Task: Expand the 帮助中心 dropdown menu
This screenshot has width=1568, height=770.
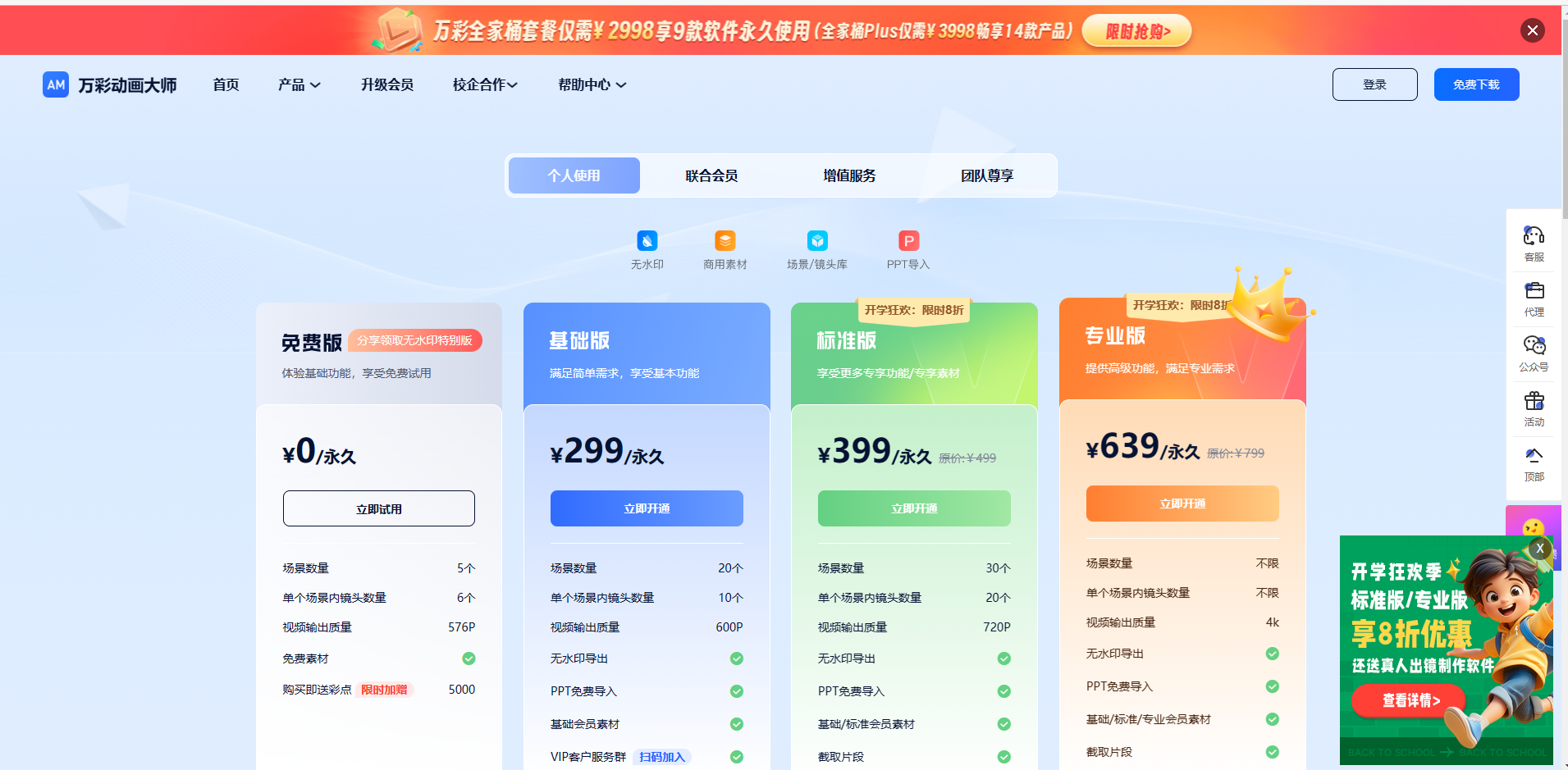Action: (592, 84)
